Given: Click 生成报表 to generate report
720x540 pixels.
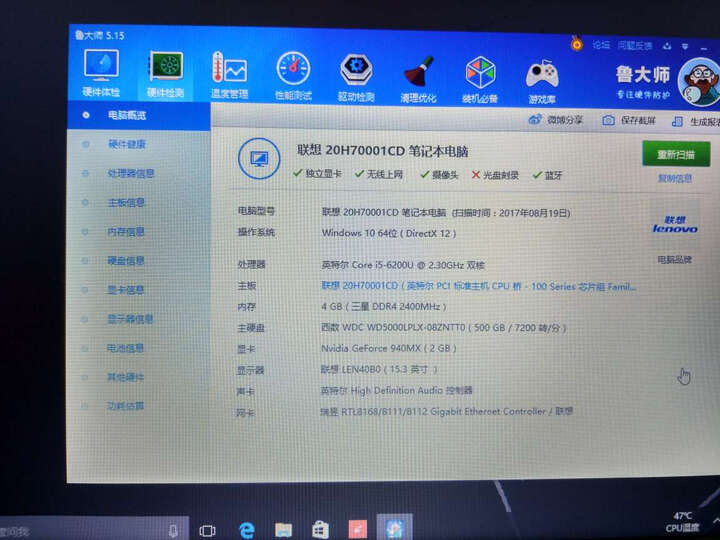Looking at the screenshot, I should [696, 121].
